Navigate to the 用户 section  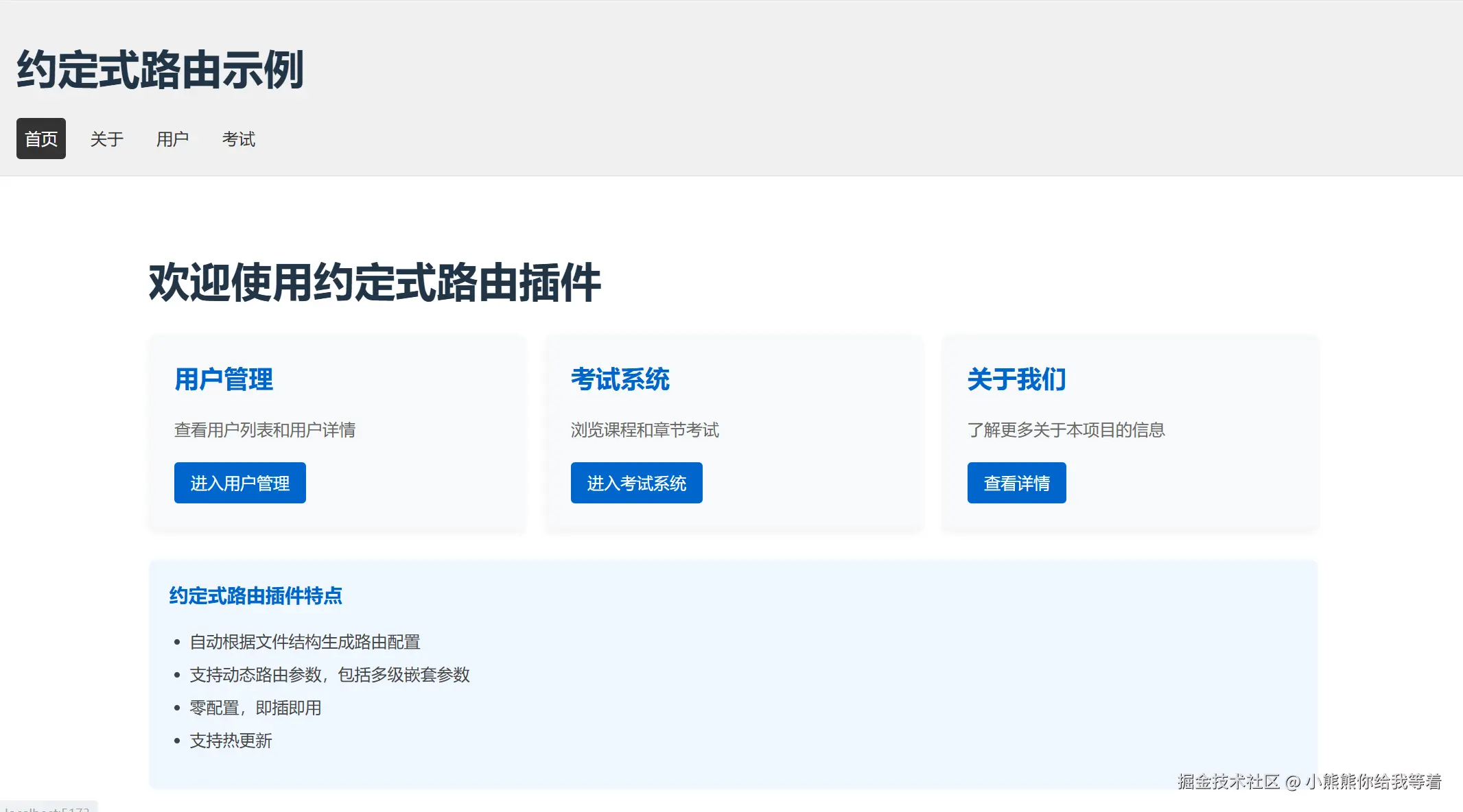click(x=174, y=139)
